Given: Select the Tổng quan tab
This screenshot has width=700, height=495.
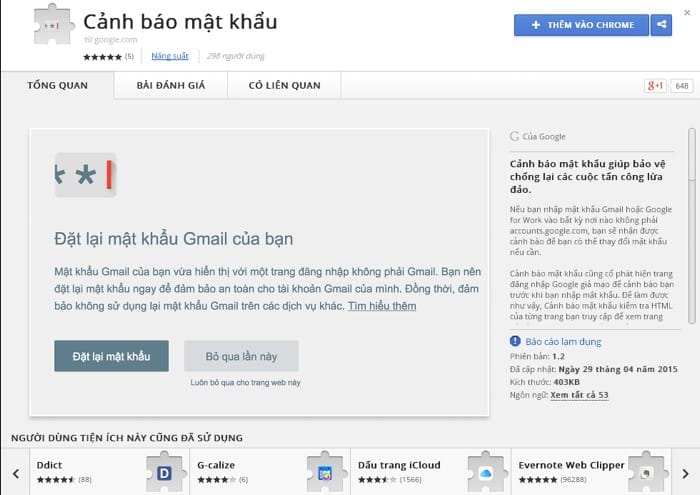Looking at the screenshot, I should pyautogui.click(x=57, y=86).
